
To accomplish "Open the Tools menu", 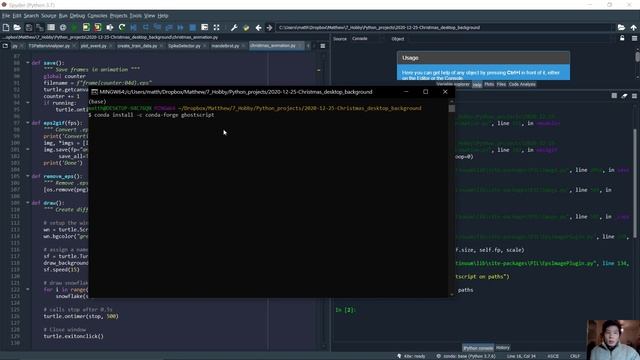I will (x=136, y=16).
